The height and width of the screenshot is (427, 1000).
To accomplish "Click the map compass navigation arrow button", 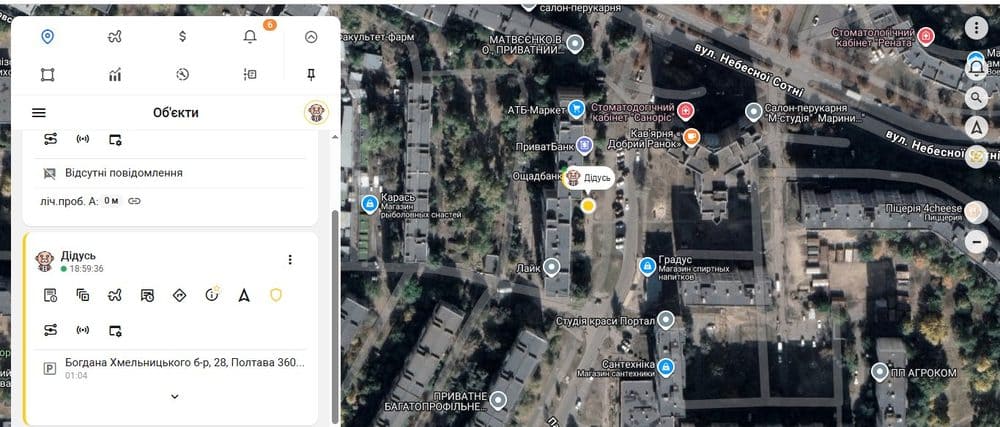I will coord(976,127).
